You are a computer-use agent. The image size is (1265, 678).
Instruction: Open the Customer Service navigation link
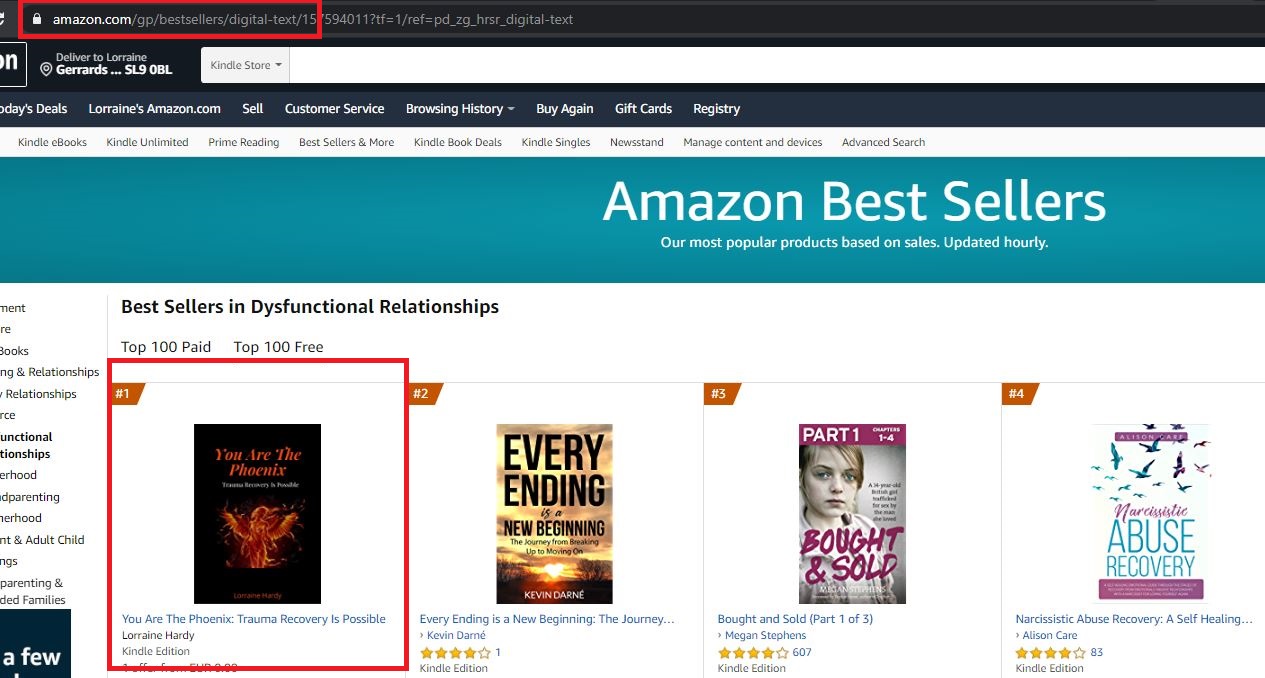pyautogui.click(x=334, y=109)
